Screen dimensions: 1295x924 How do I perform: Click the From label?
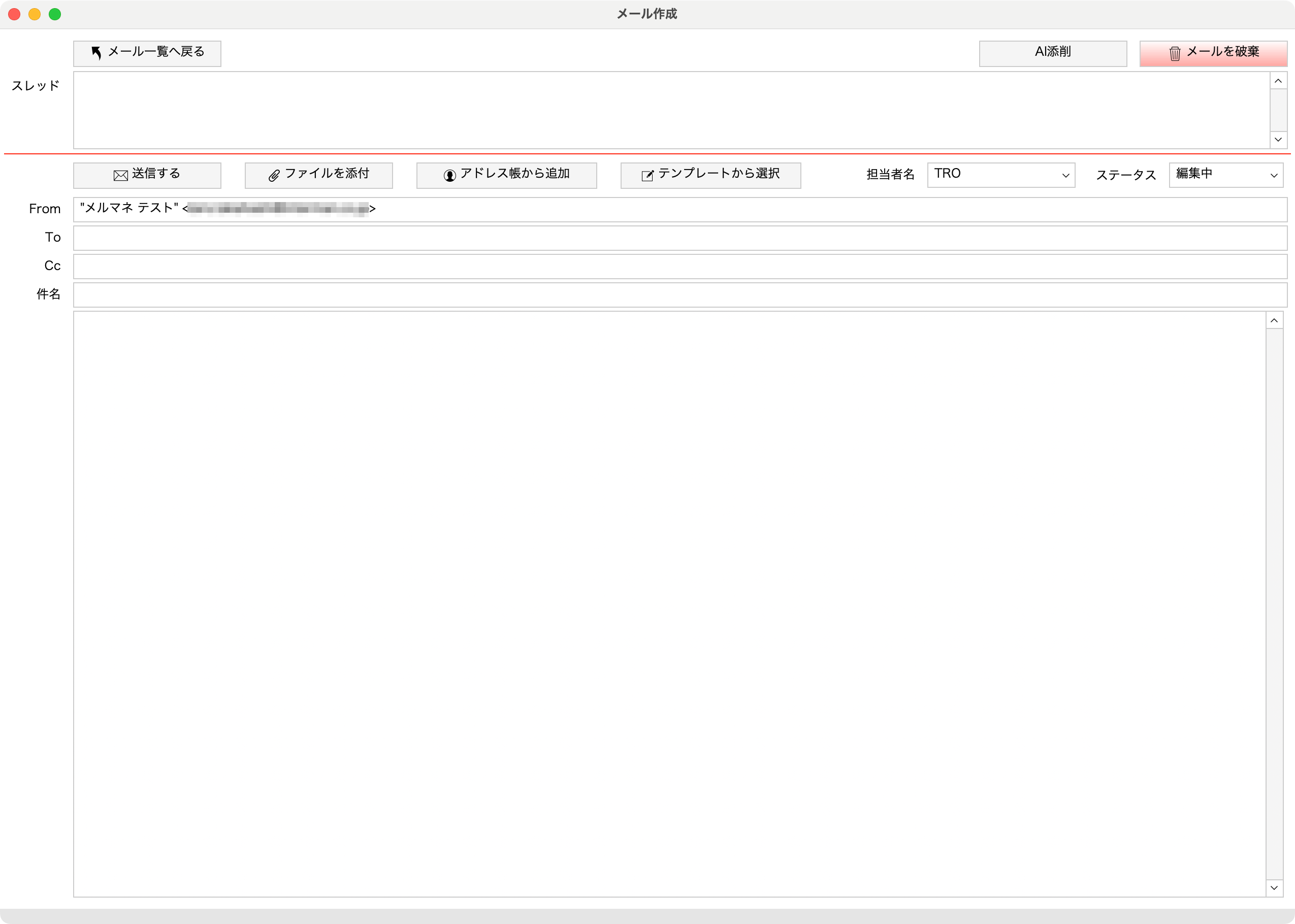(x=44, y=209)
